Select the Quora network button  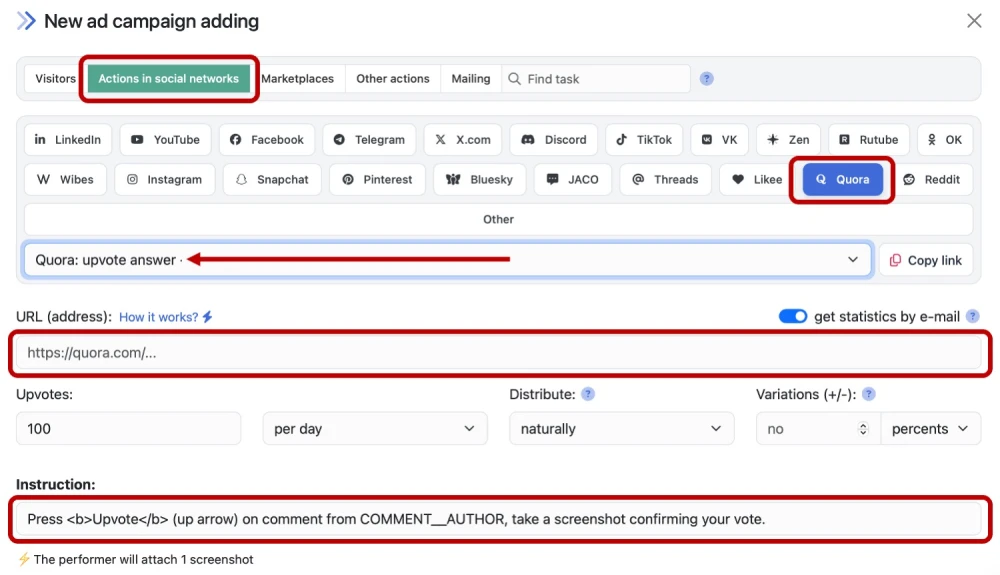pyautogui.click(x=842, y=180)
